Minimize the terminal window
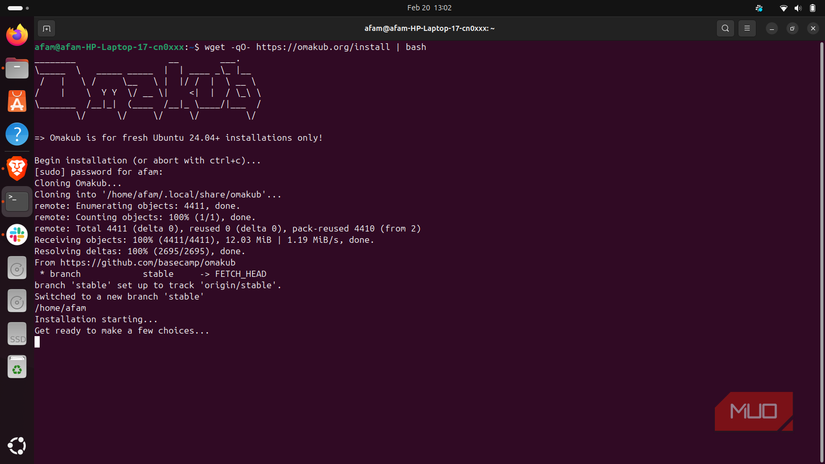The height and width of the screenshot is (464, 825). pos(772,28)
